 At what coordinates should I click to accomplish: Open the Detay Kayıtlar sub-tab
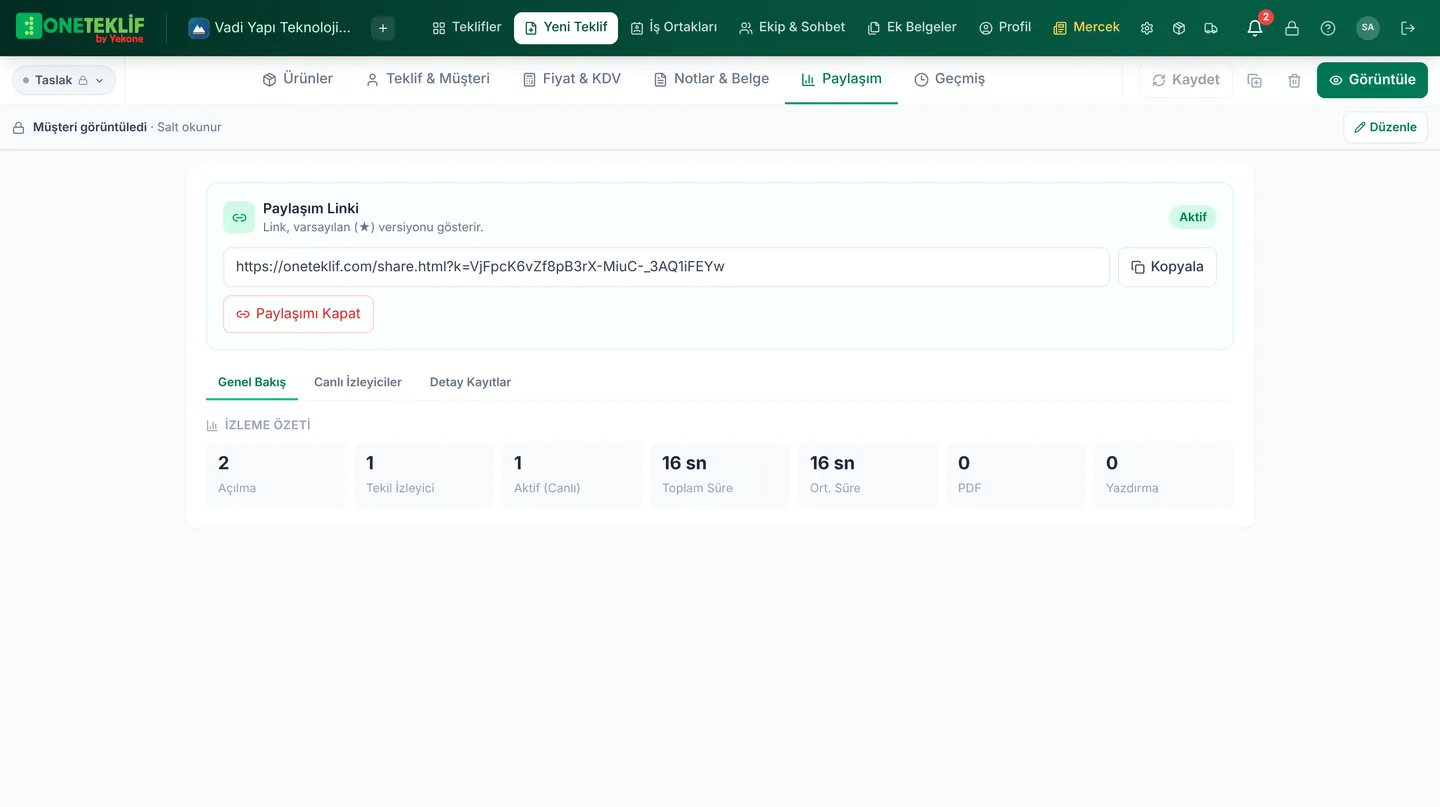pyautogui.click(x=470, y=382)
